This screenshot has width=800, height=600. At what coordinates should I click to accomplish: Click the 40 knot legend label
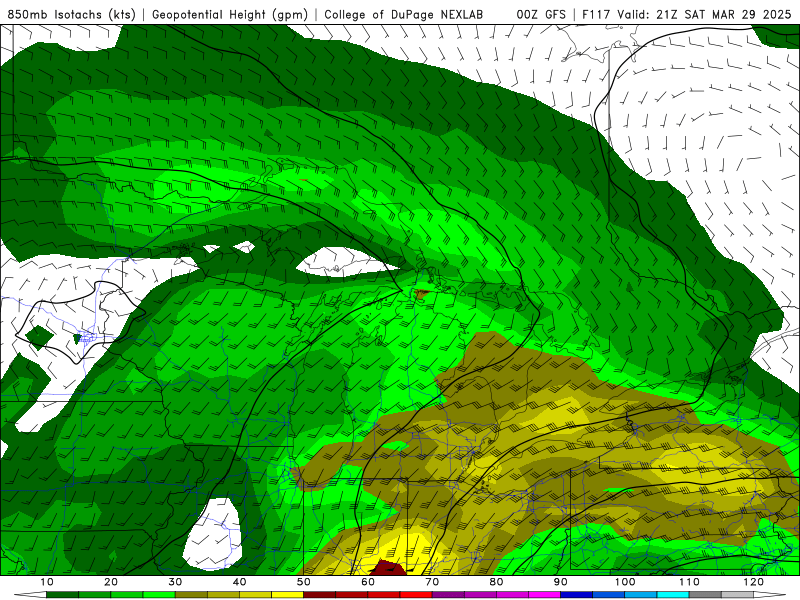click(x=239, y=582)
